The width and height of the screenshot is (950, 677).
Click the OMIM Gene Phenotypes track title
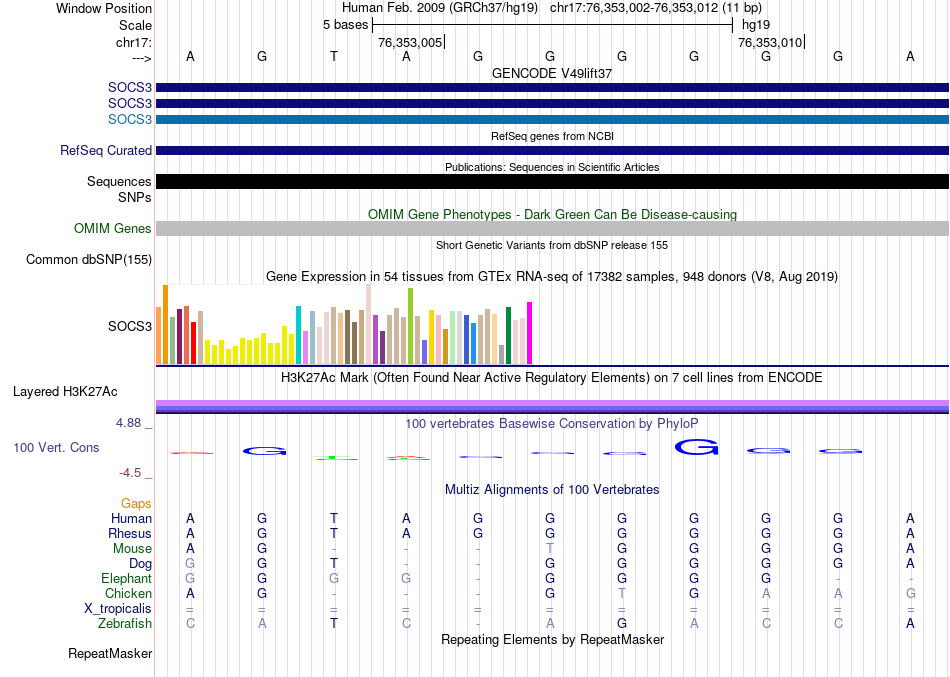tap(552, 215)
